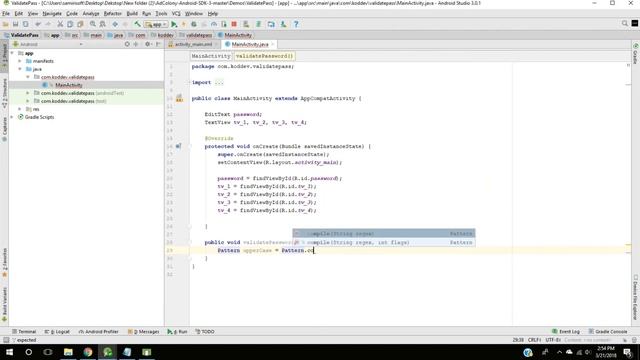Click the implements gutter icon beside onCreate

178,146
